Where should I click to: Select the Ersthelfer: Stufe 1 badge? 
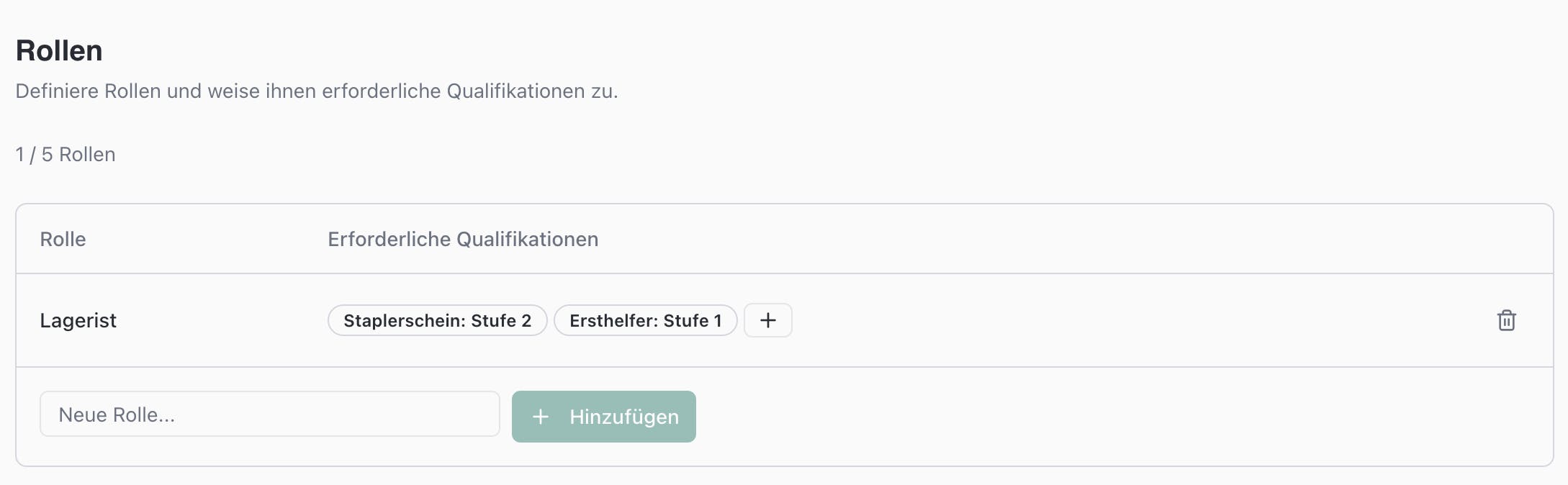645,320
